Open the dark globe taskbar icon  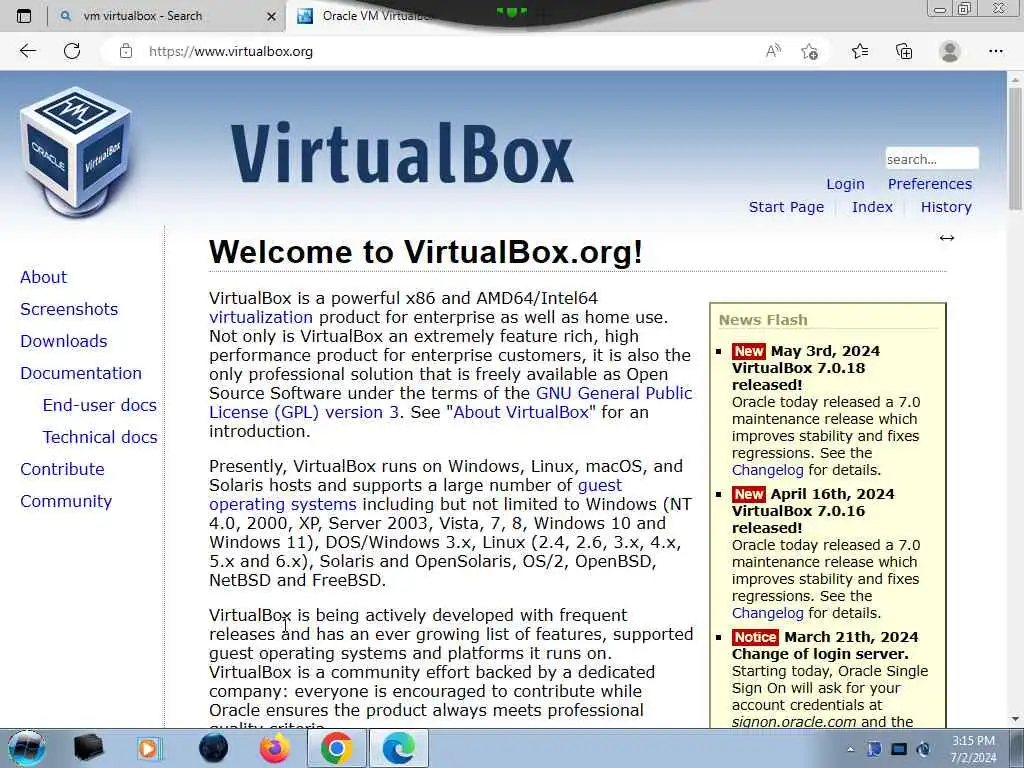pyautogui.click(x=214, y=748)
